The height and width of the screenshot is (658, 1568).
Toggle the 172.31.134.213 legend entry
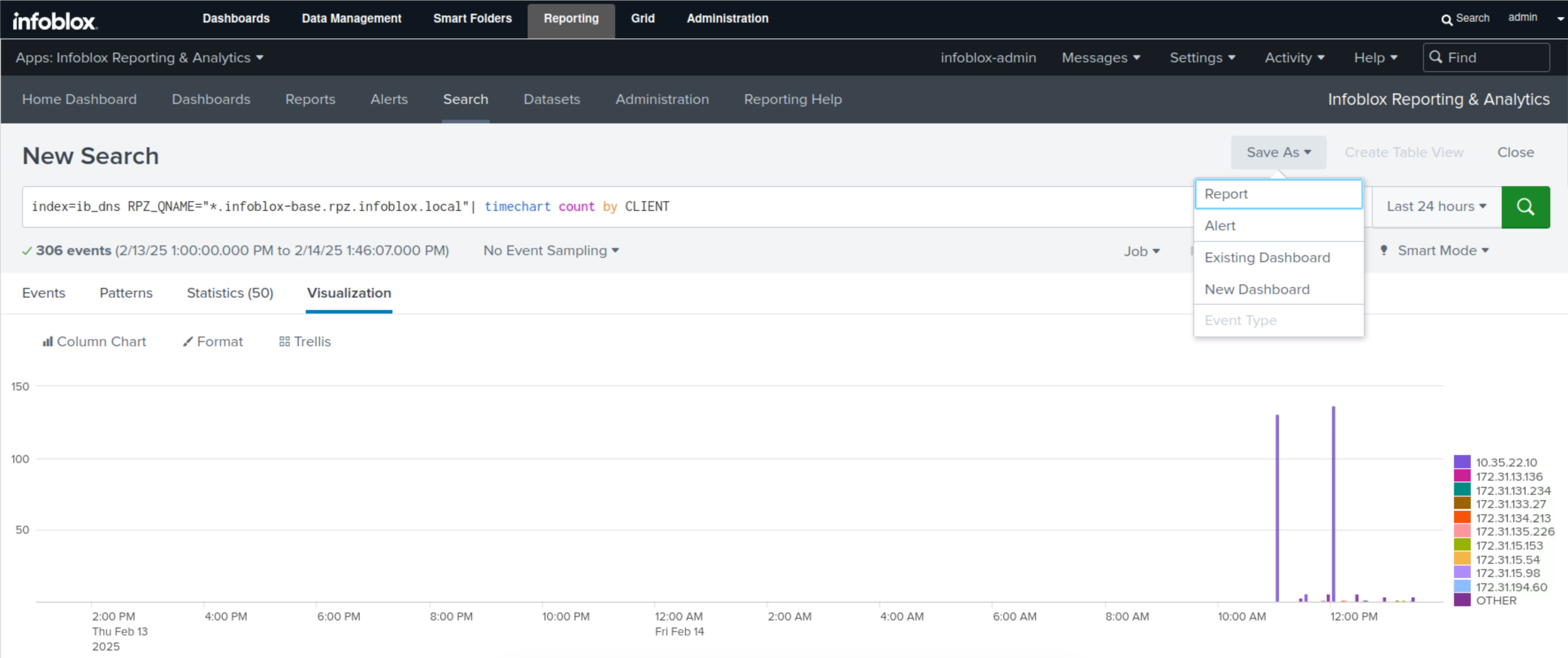[1513, 518]
